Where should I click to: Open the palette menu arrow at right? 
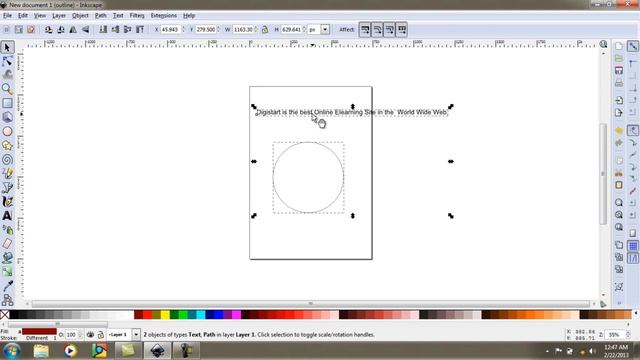(635, 314)
